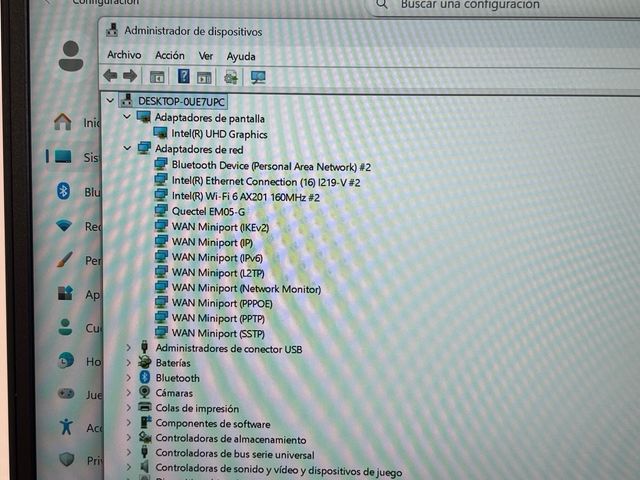This screenshot has height=480, width=640.
Task: Click the blue help question mark icon
Action: coord(183,76)
